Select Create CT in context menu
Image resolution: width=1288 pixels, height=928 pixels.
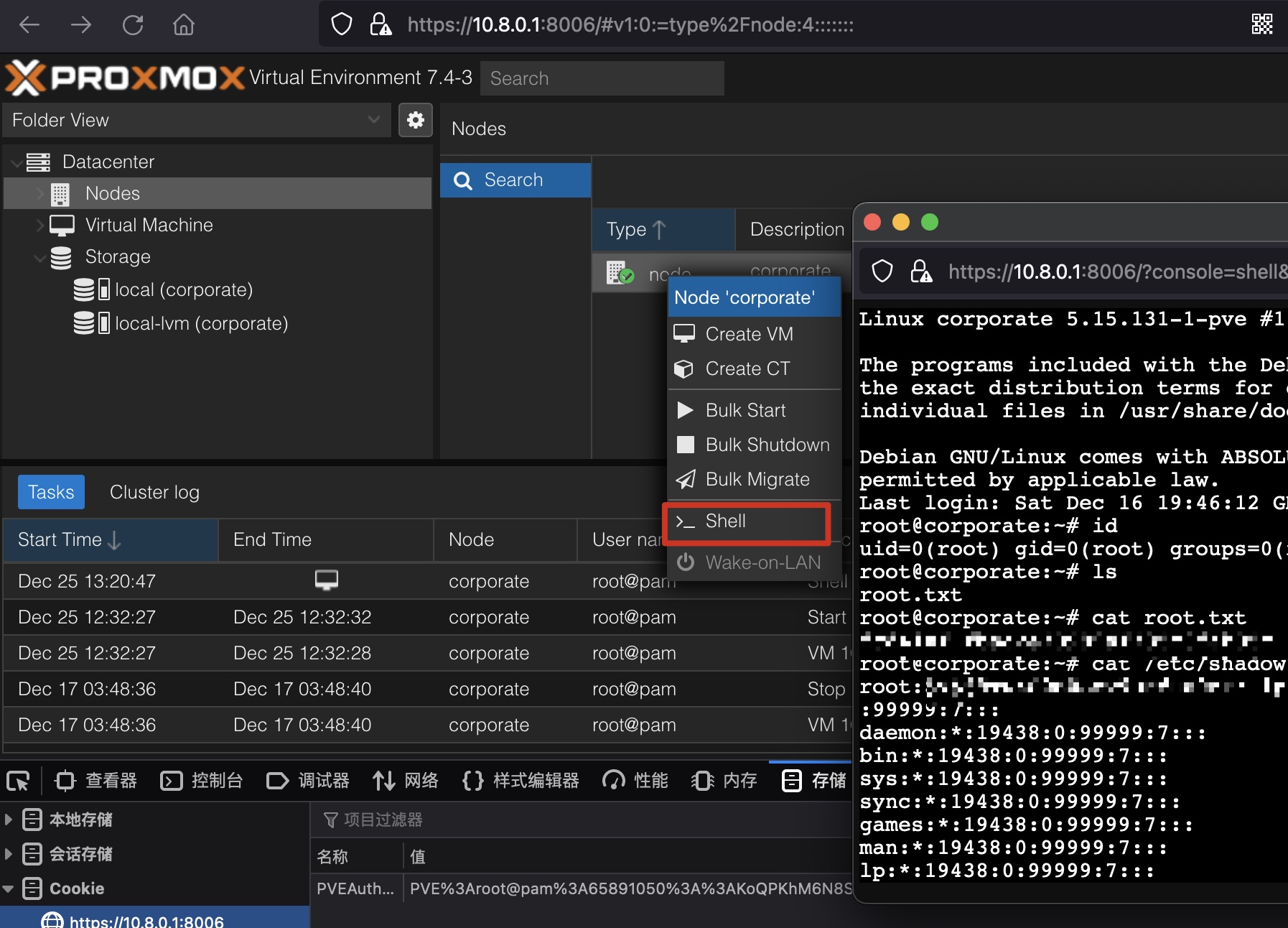(x=754, y=368)
